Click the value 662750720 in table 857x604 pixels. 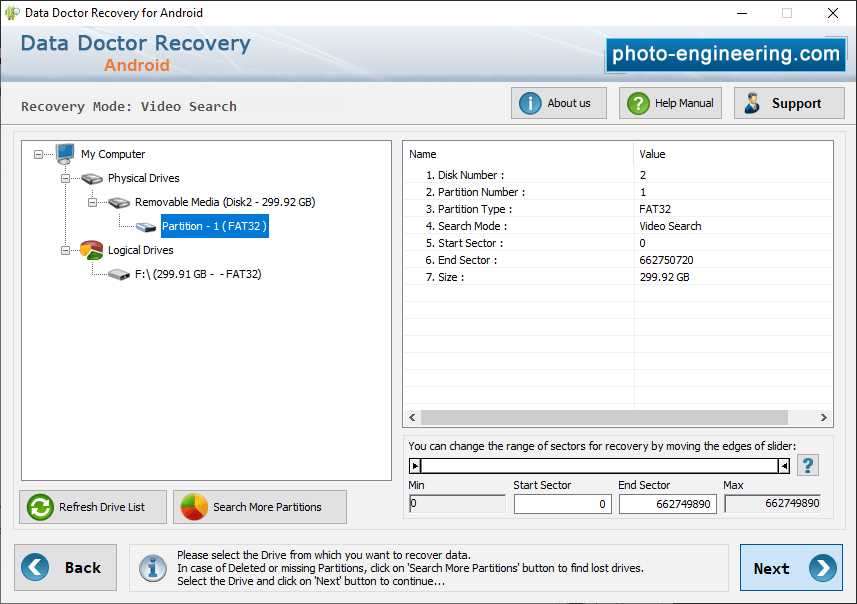[666, 260]
